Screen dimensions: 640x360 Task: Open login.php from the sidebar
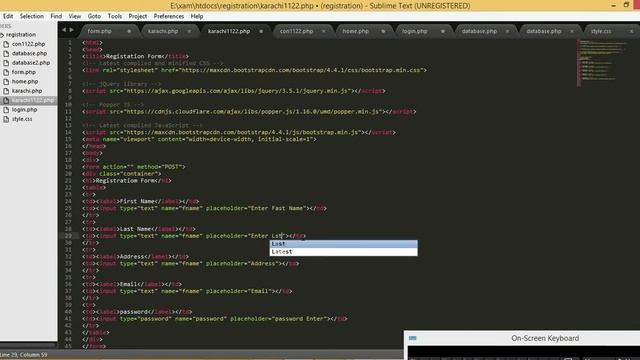point(24,110)
